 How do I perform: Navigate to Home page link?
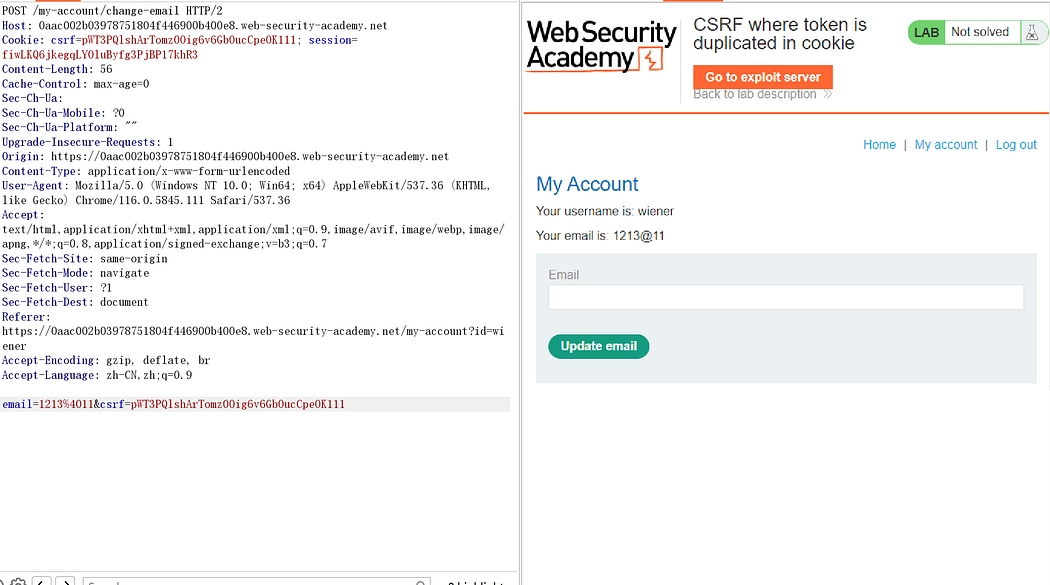pos(879,145)
